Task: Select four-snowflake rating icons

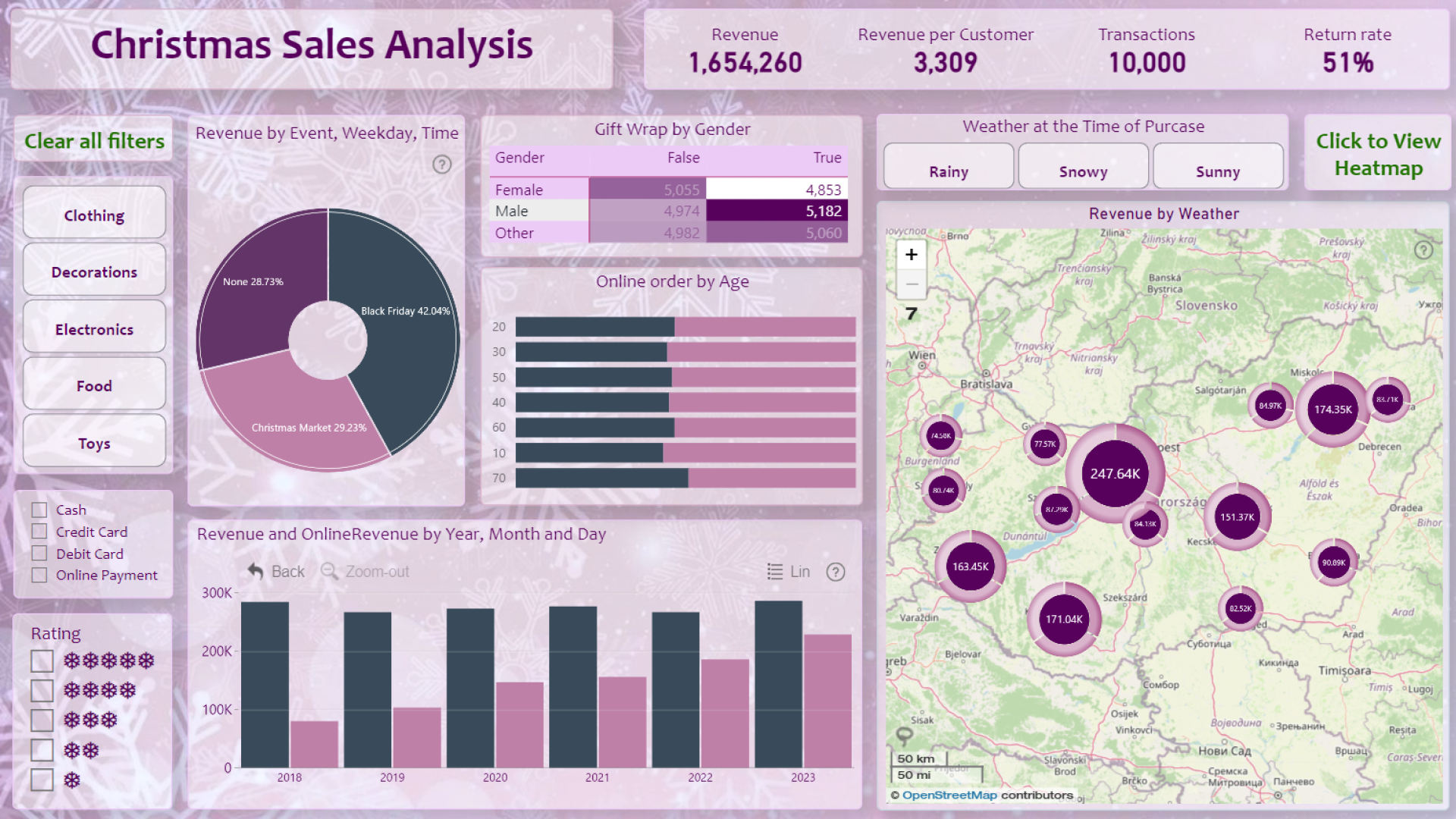Action: 99,690
